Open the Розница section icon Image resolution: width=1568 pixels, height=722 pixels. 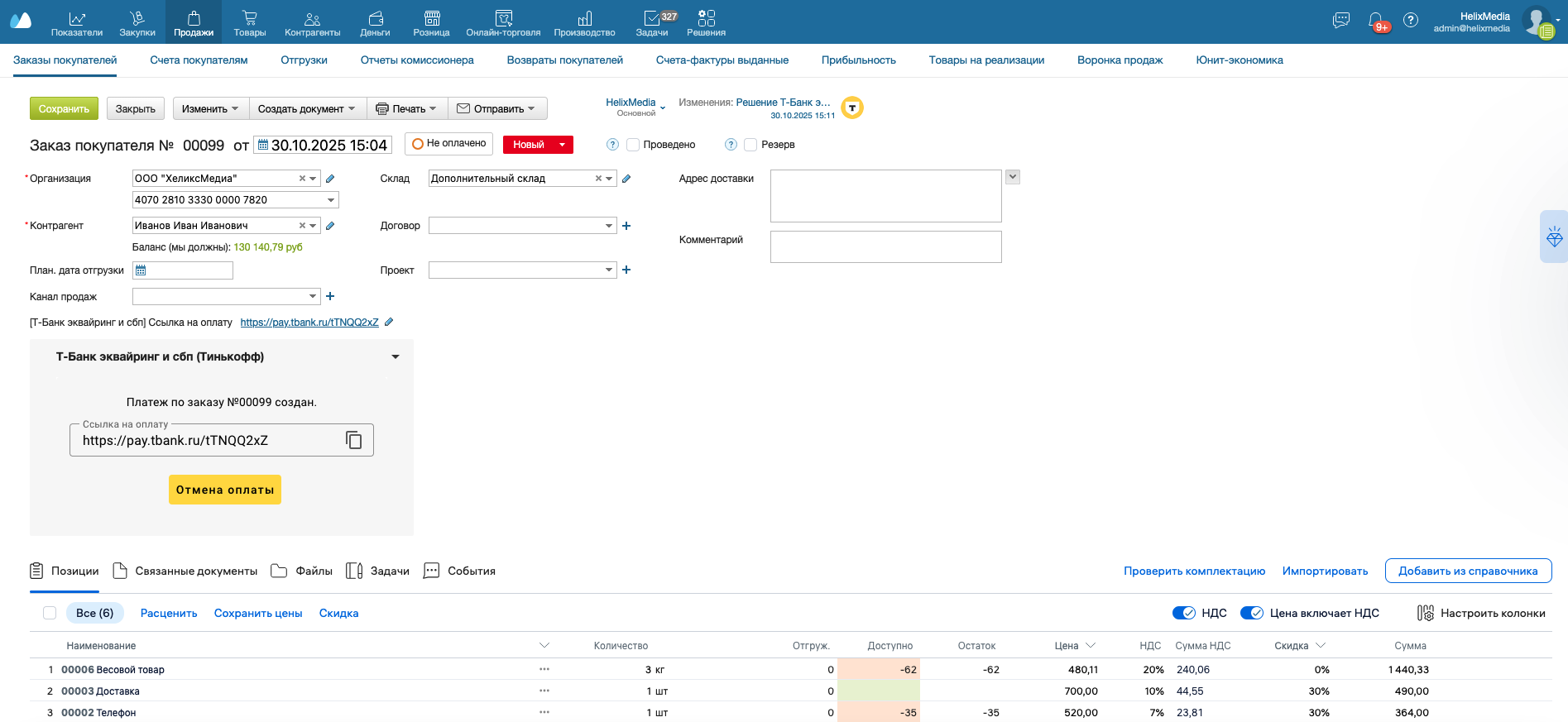click(431, 23)
